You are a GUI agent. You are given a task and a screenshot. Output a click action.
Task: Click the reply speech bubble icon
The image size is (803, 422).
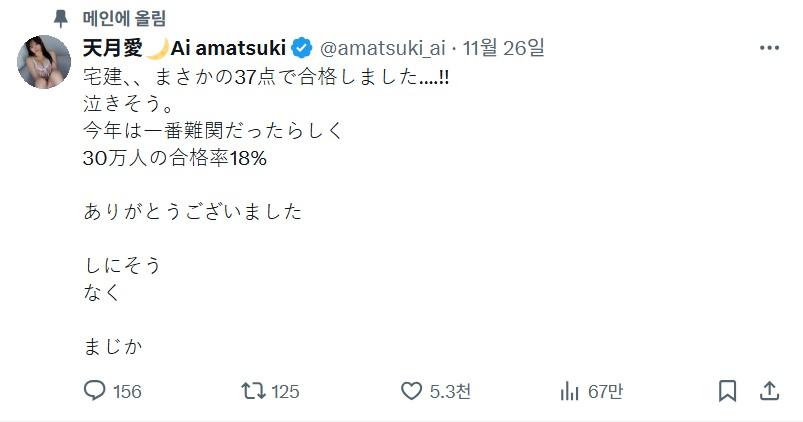(x=95, y=390)
